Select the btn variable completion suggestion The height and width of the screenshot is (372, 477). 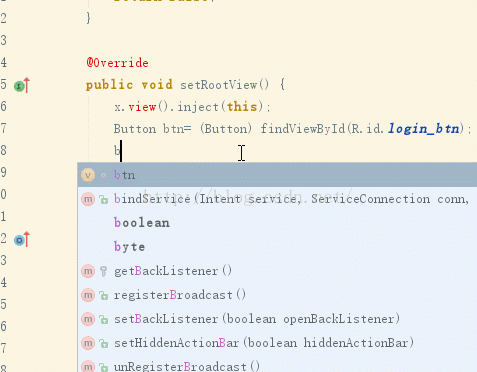[x=277, y=175]
